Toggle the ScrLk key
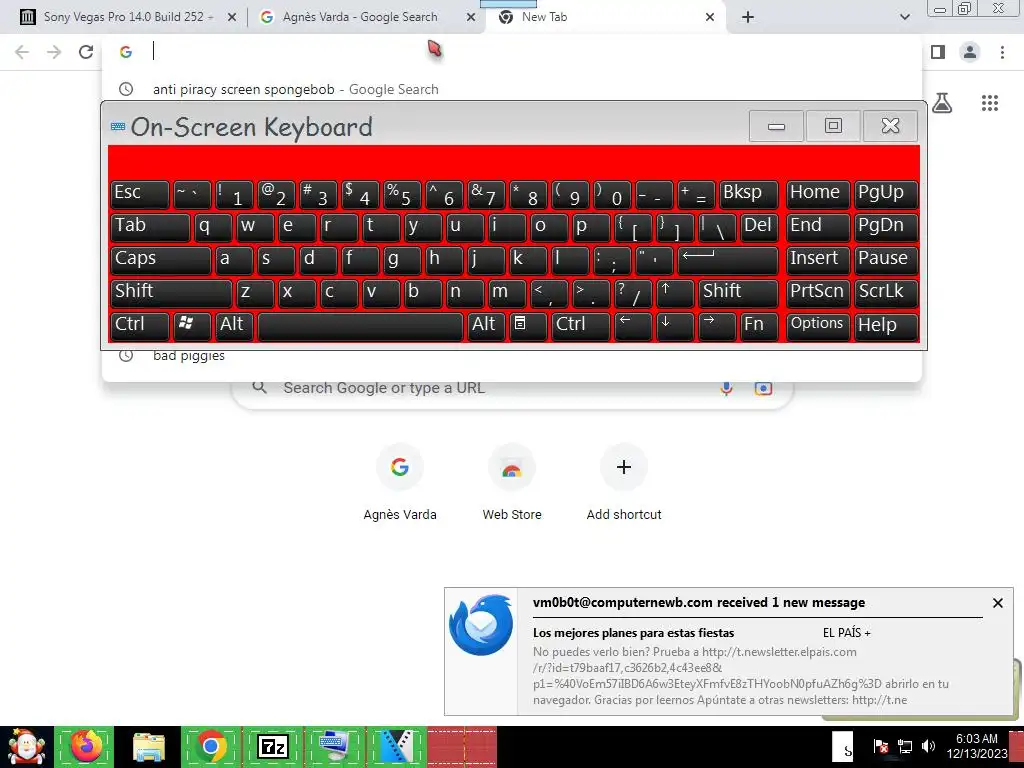The width and height of the screenshot is (1024, 768). point(886,294)
